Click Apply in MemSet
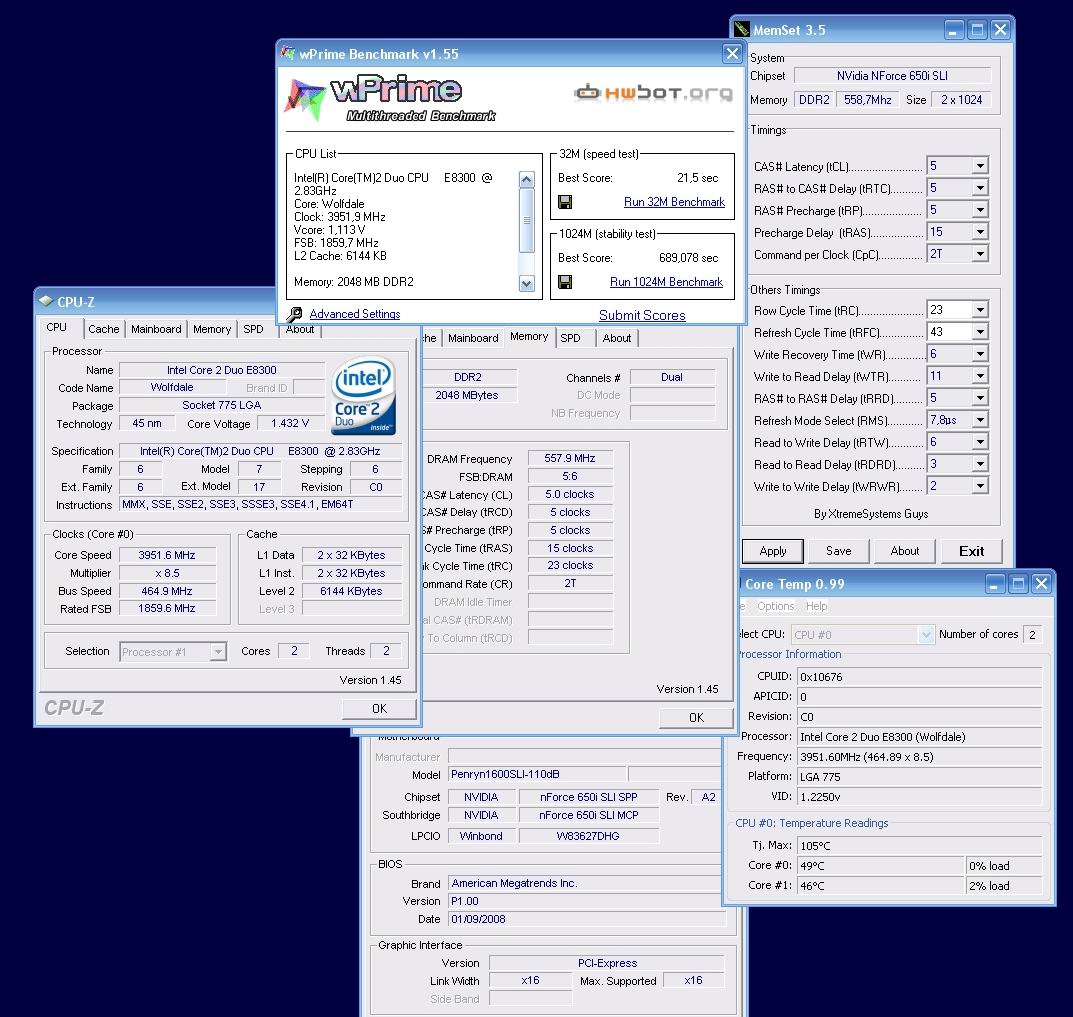1073x1017 pixels. 773,551
